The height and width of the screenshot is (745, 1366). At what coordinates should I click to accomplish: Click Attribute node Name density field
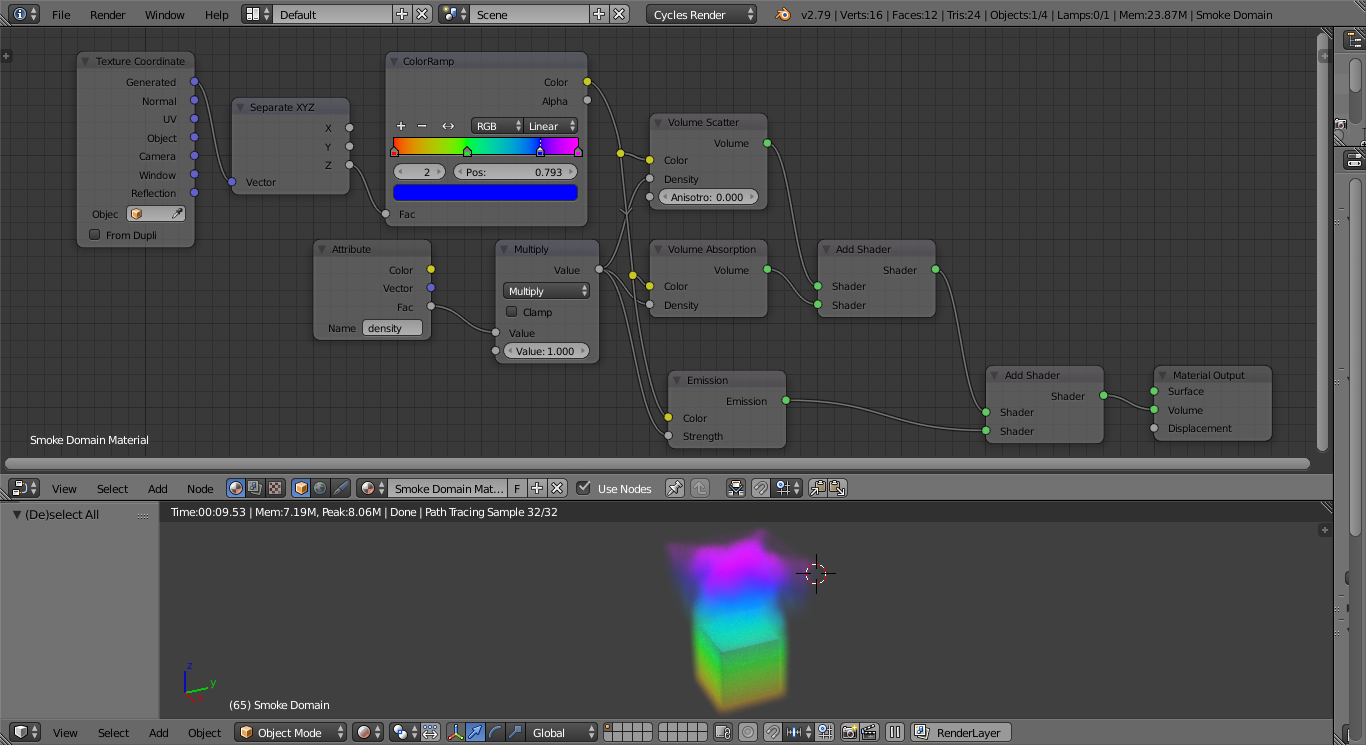pos(392,328)
